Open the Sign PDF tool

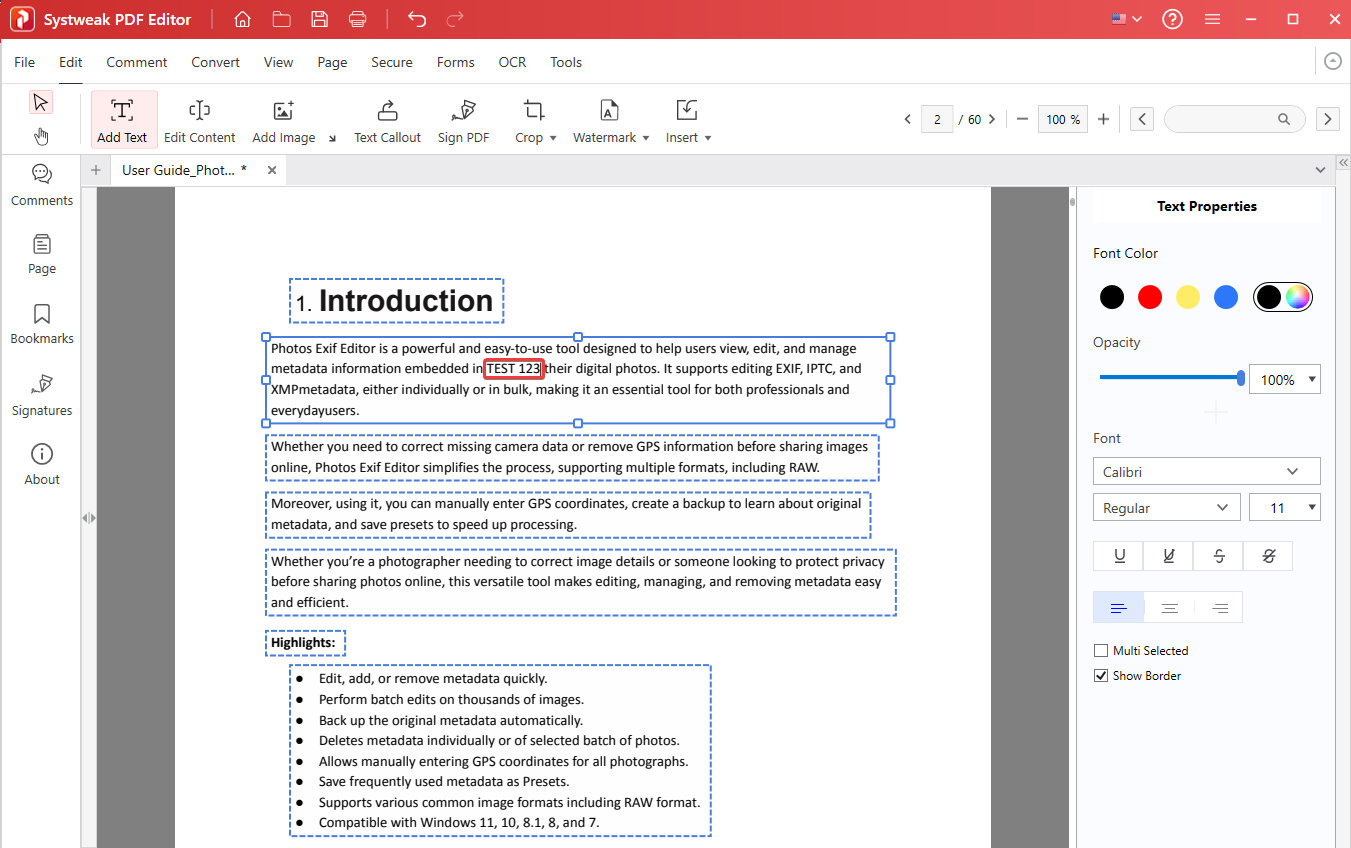463,120
